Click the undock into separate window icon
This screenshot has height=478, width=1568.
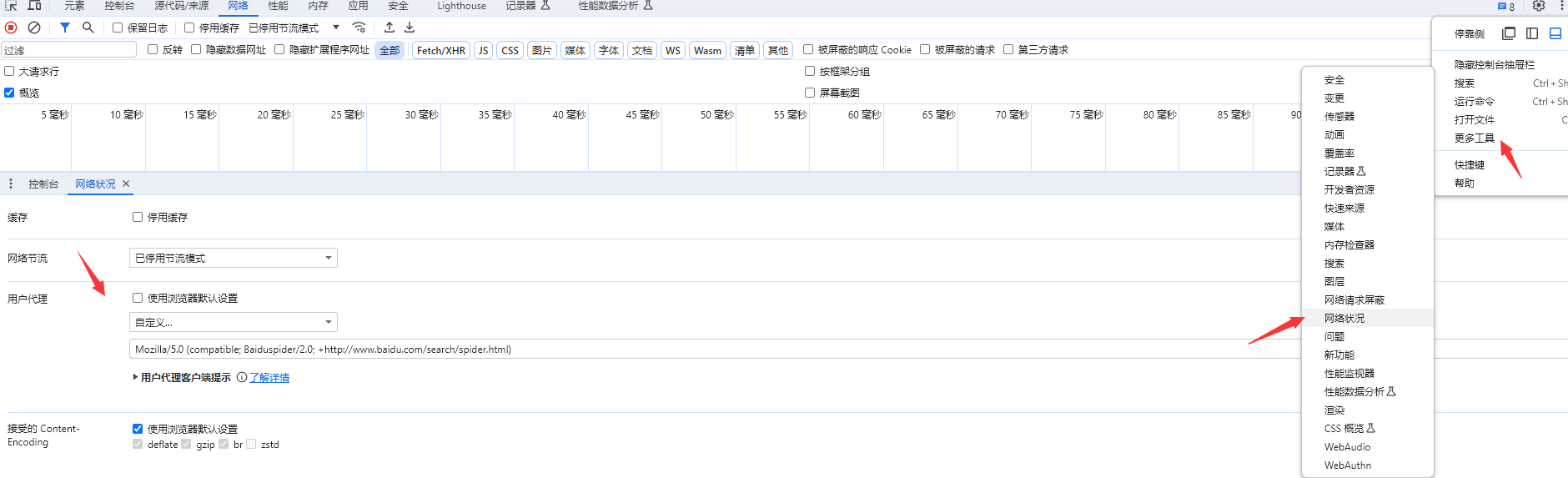[1509, 33]
